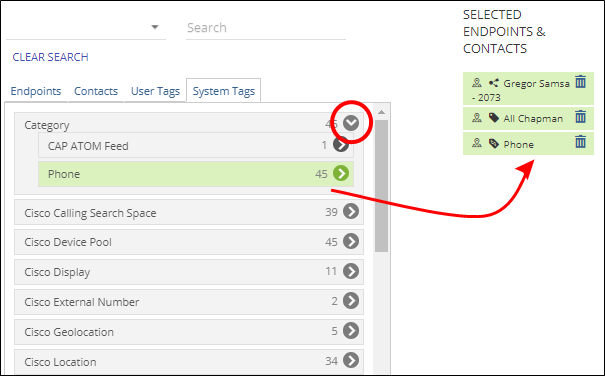This screenshot has width=605, height=376.
Task: Click the Cisco Device Pool label
Action: (x=68, y=242)
